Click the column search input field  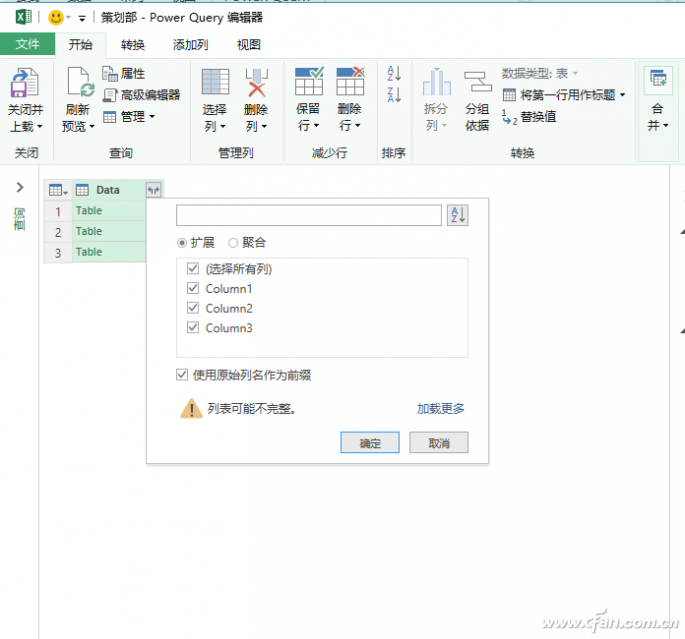309,215
